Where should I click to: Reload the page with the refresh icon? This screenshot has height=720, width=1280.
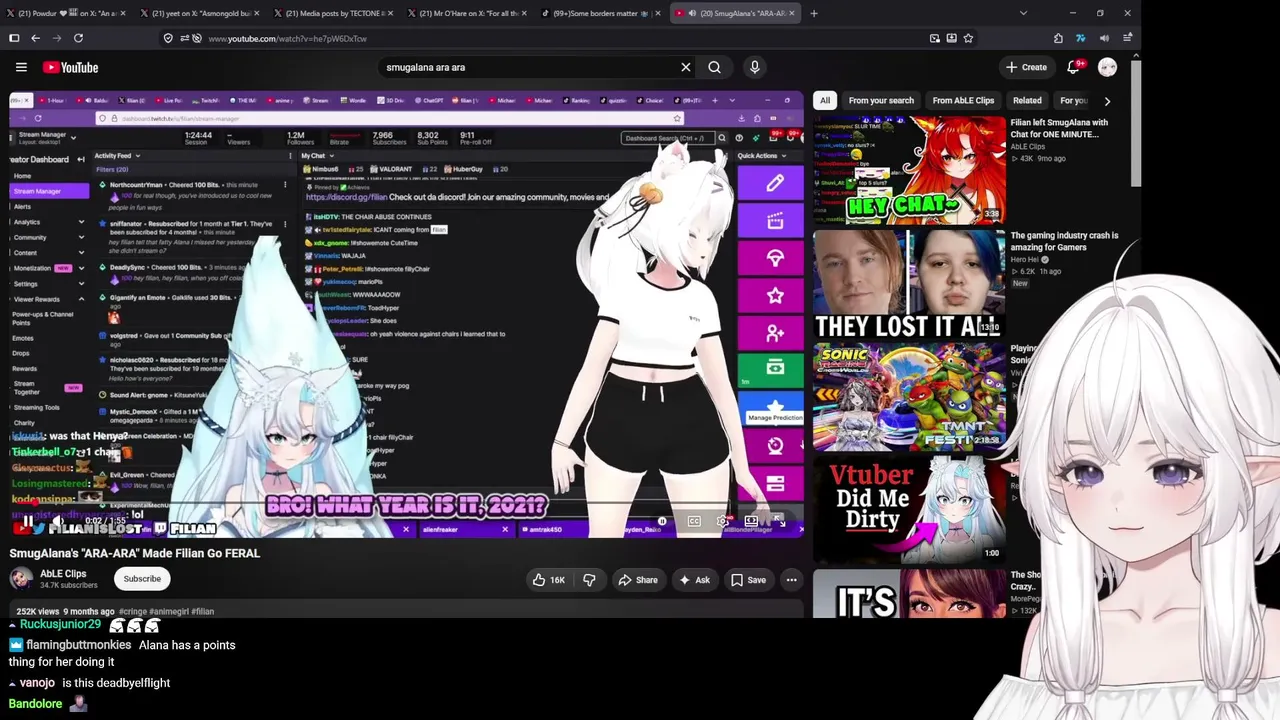[x=78, y=38]
